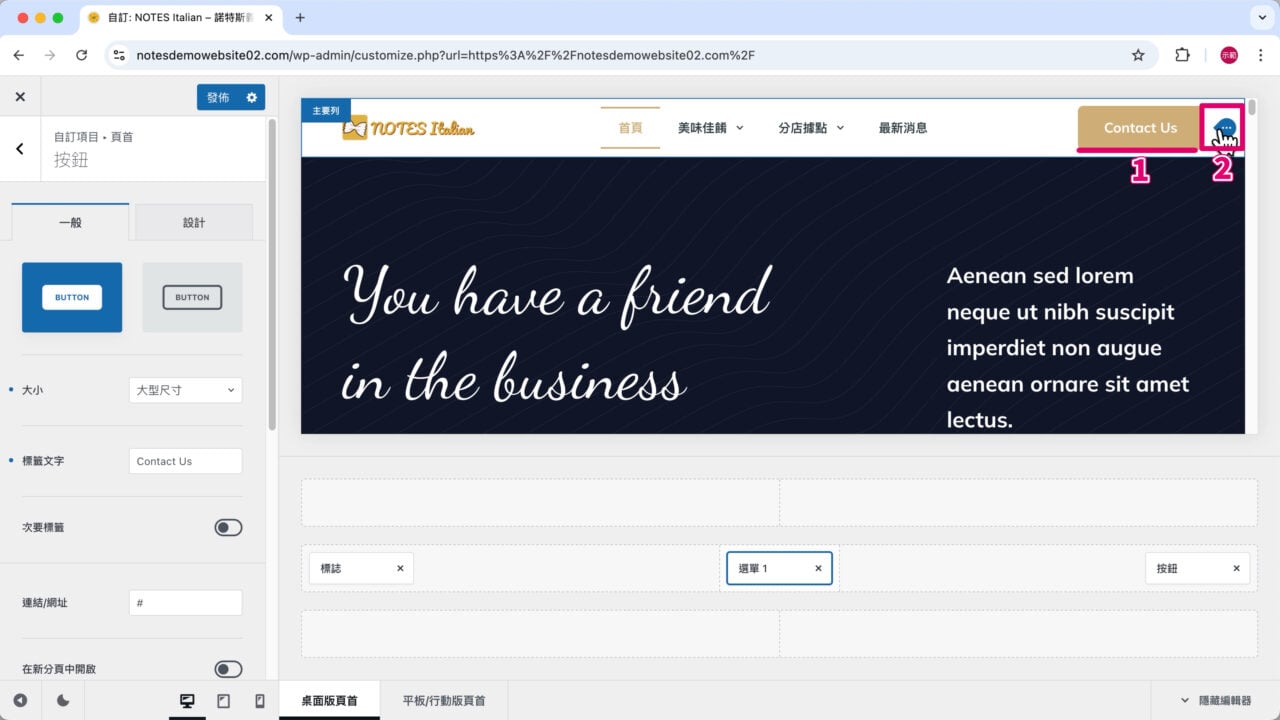Click the 發佈 publish button
Screen dimensions: 1280x720
coord(218,97)
